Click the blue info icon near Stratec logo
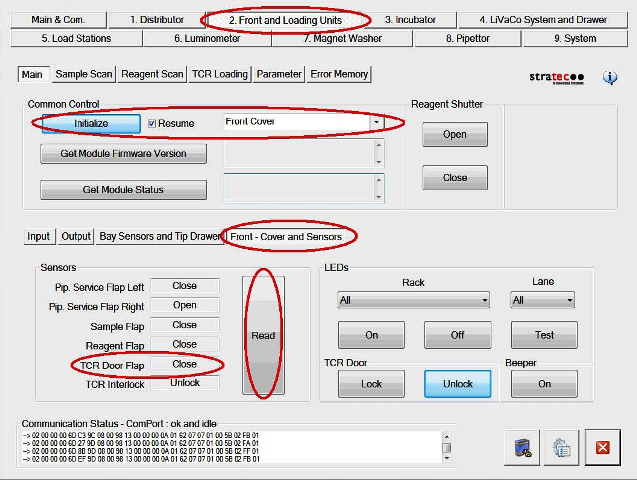This screenshot has width=637, height=480. [x=609, y=77]
